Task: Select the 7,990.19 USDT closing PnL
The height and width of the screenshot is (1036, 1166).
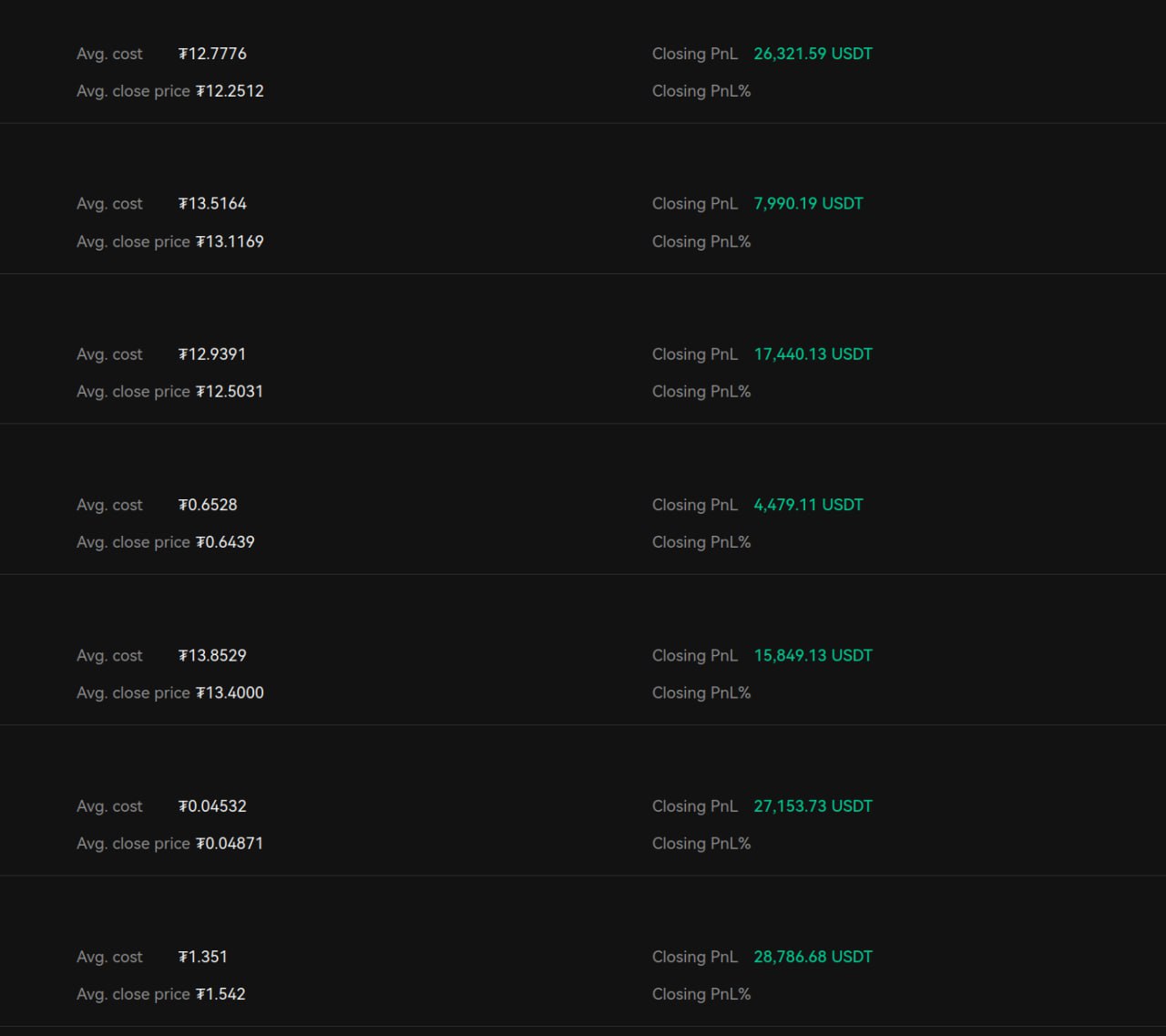Action: (x=808, y=204)
